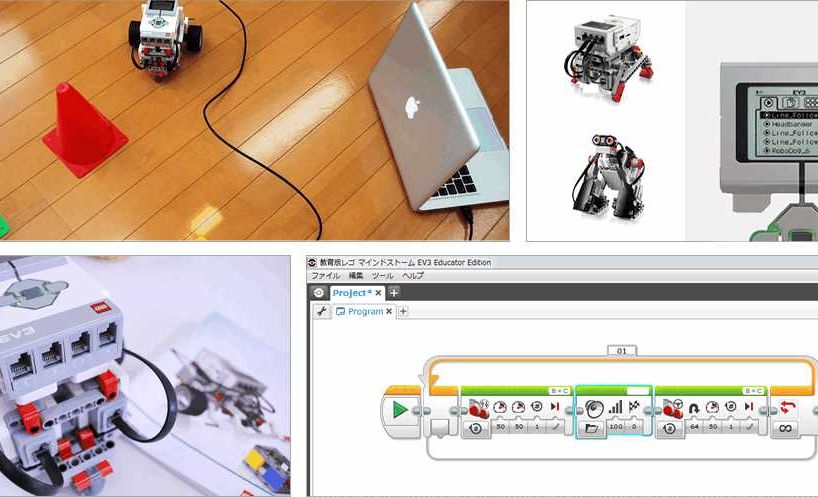
Task: Edit rotations value 1 in Move Steering block
Action: click(731, 427)
